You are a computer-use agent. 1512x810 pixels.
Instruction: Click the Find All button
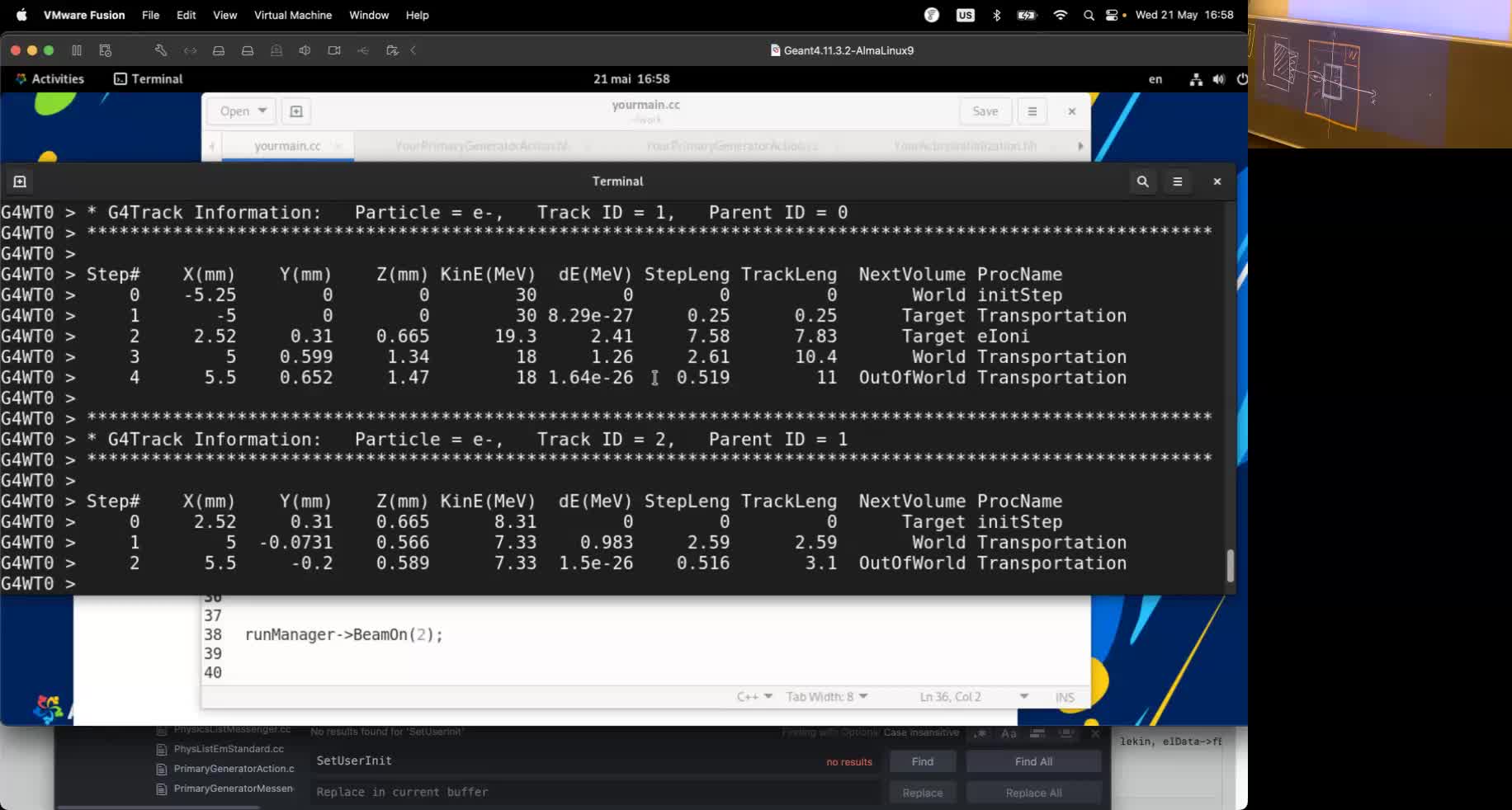coord(1032,761)
